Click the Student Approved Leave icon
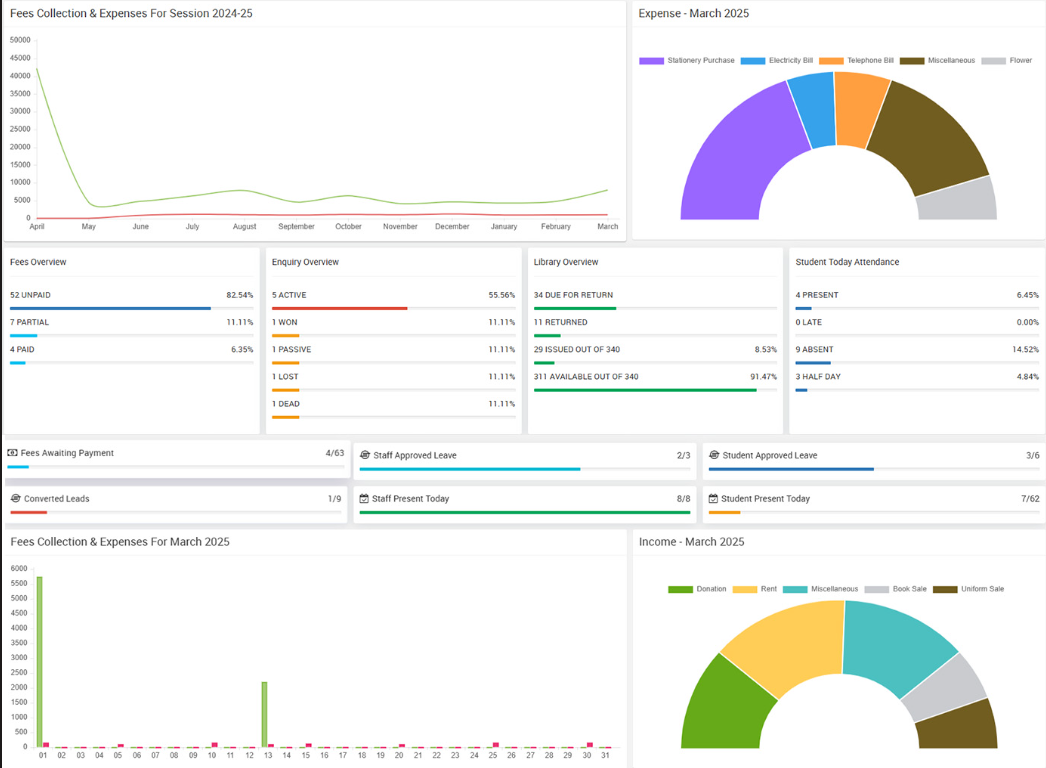 (714, 455)
